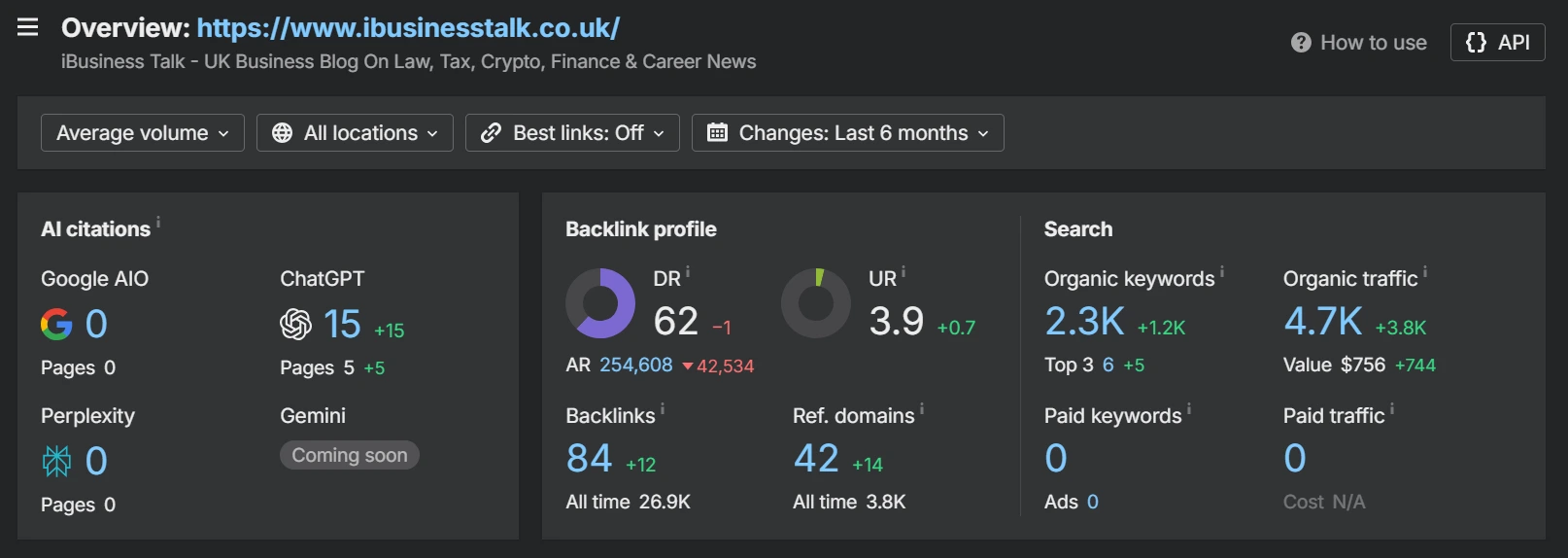Viewport: 1568px width, 558px height.
Task: Click the Paid keywords info icon
Action: click(x=1189, y=409)
